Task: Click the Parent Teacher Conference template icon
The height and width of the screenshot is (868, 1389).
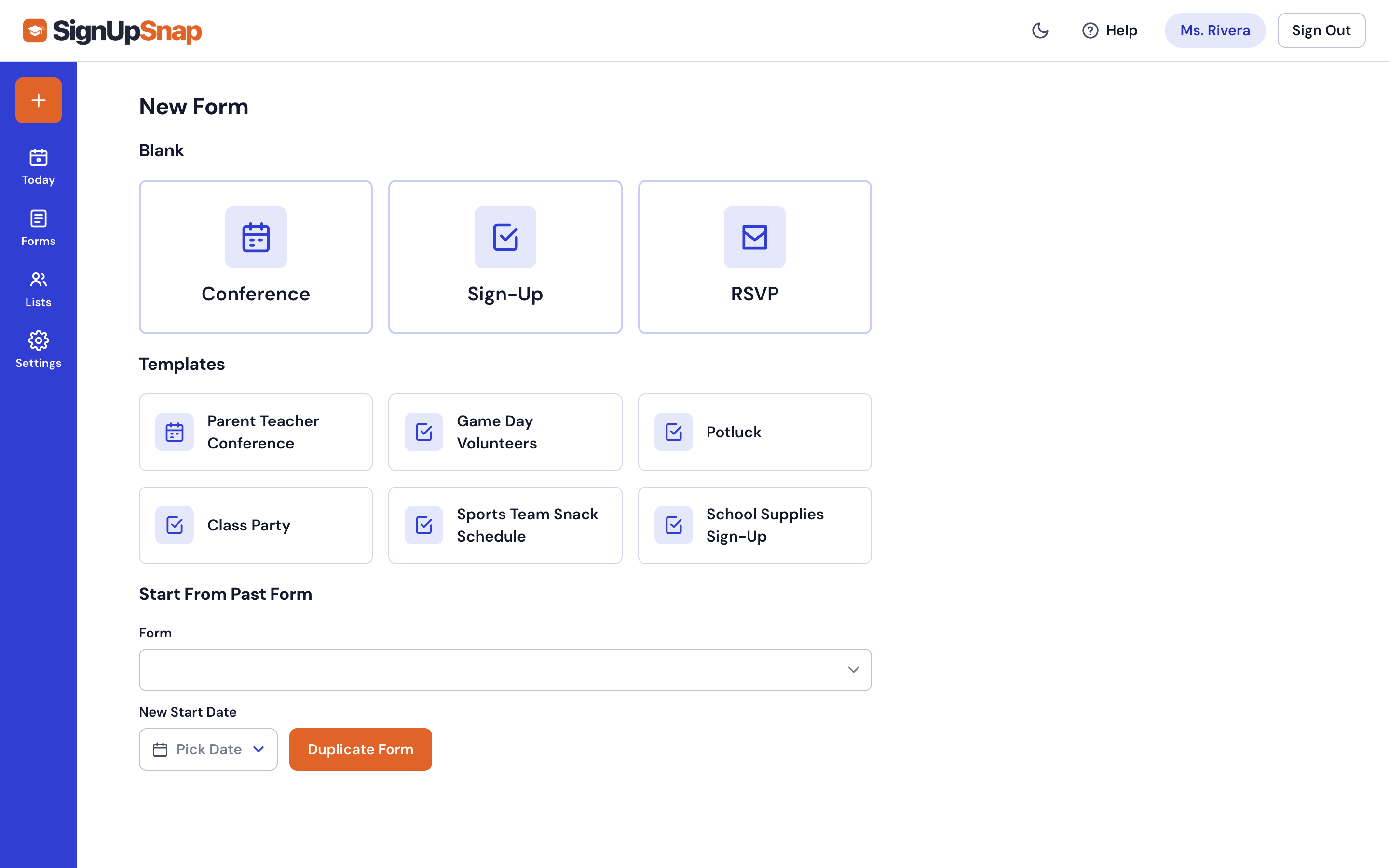Action: coord(175,432)
